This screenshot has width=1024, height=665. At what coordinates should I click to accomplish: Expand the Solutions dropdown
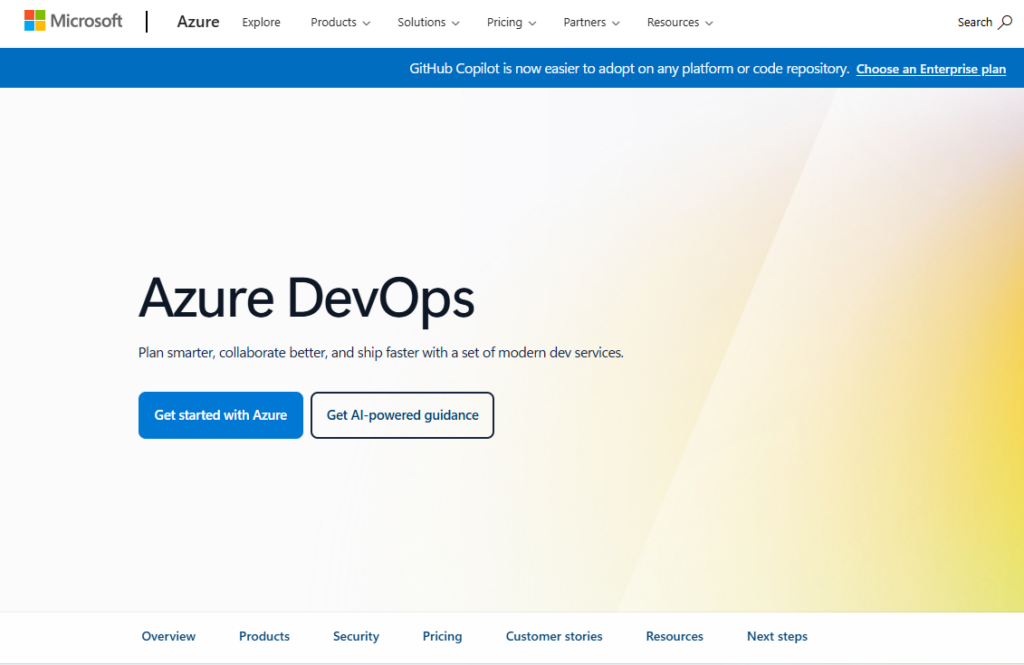(x=428, y=22)
